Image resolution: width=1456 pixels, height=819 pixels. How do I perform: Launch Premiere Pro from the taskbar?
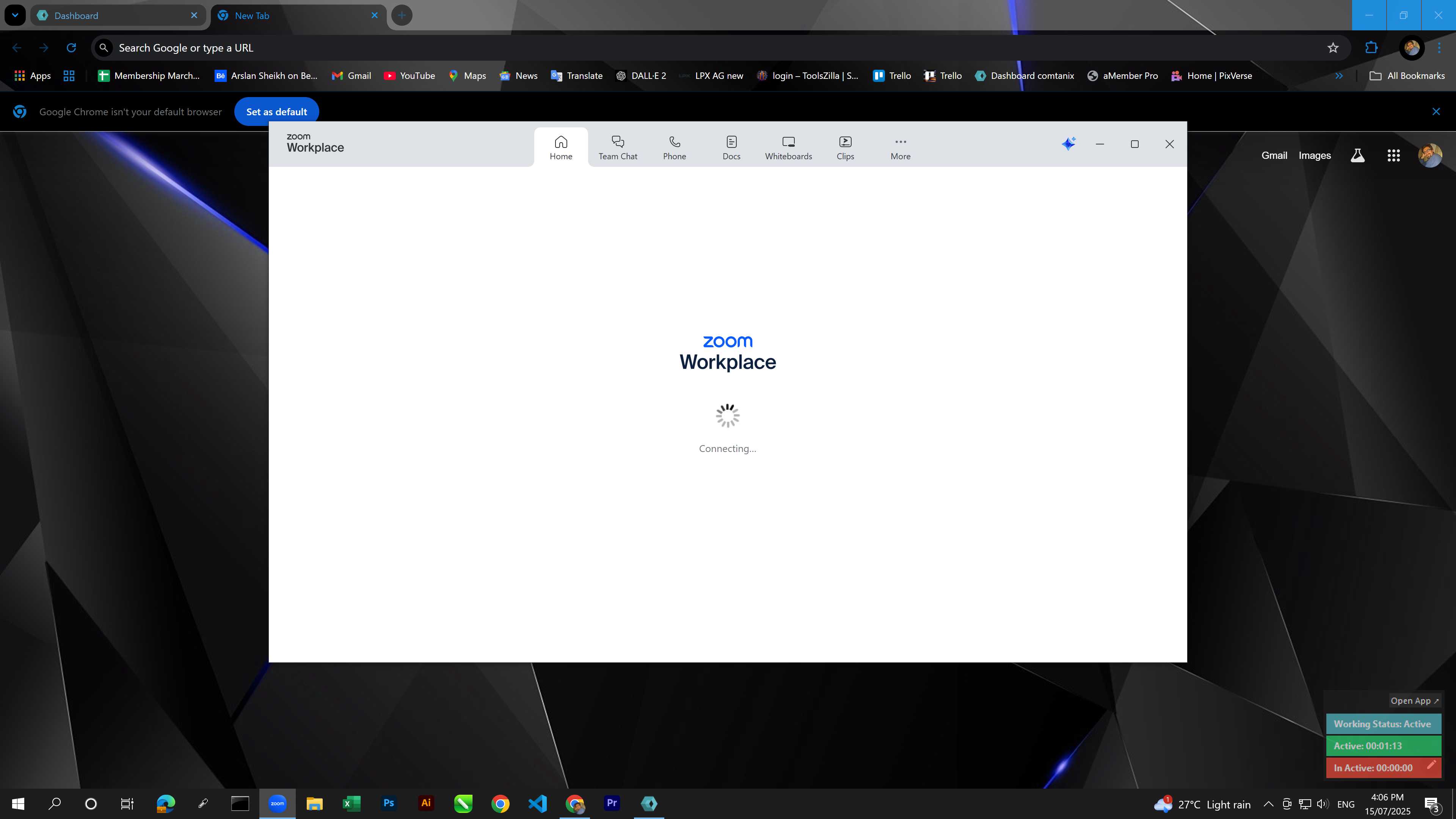[x=612, y=804]
